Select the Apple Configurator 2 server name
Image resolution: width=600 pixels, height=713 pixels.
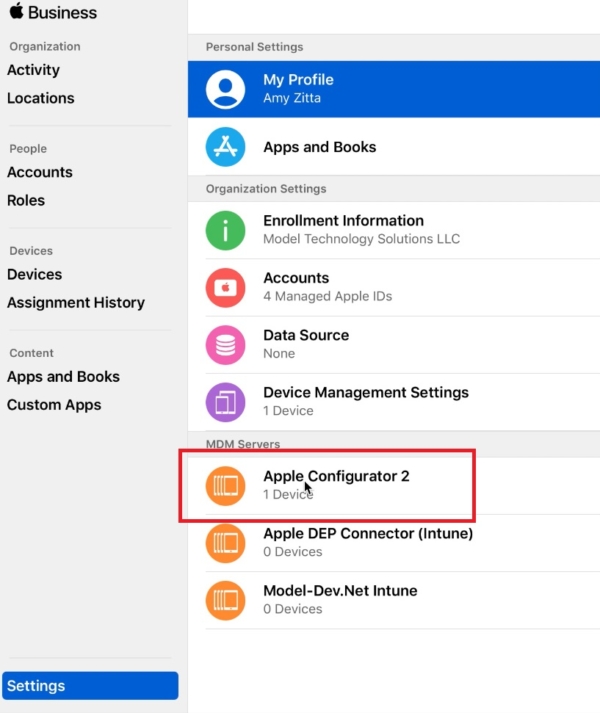click(x=336, y=477)
